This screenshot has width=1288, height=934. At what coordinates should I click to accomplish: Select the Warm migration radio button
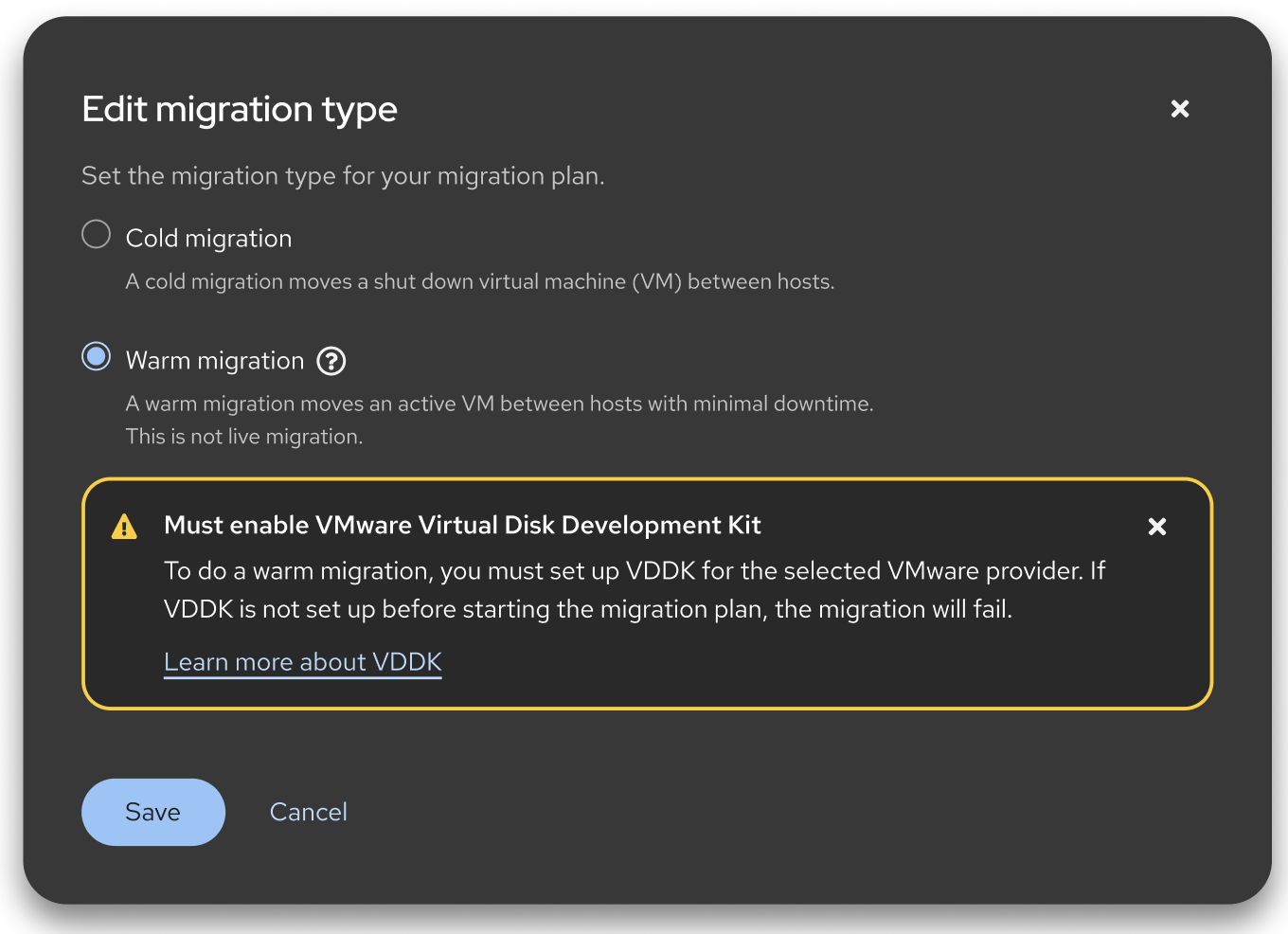(x=97, y=357)
